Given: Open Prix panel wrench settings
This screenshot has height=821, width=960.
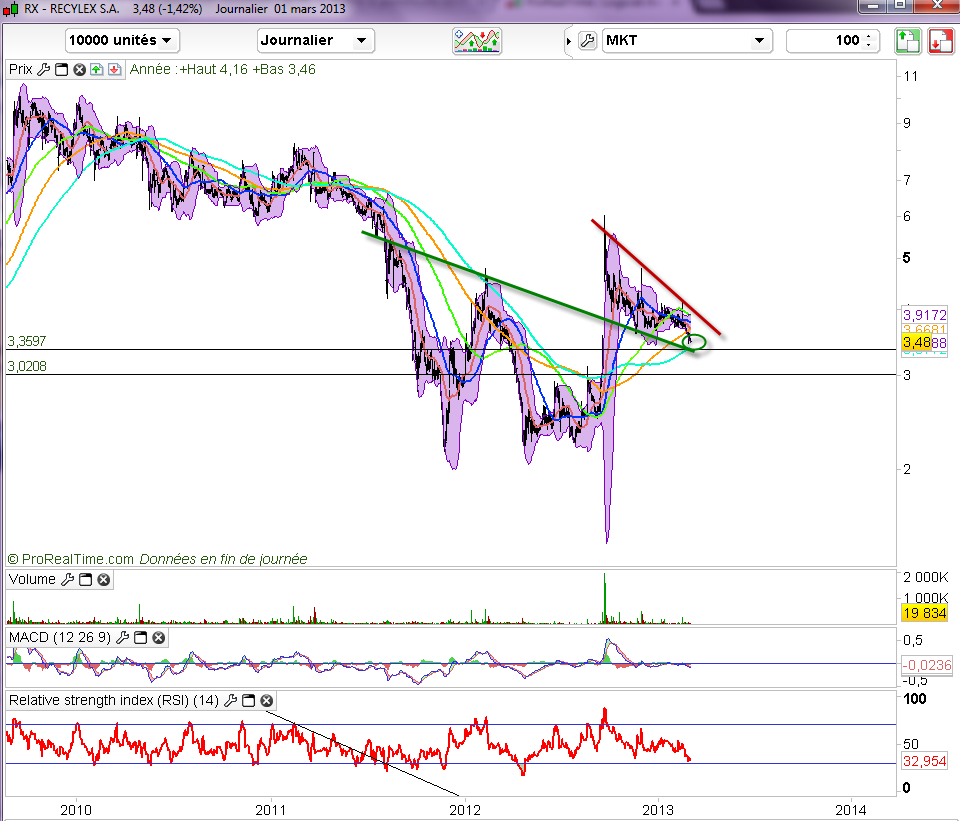Looking at the screenshot, I should click(x=43, y=70).
